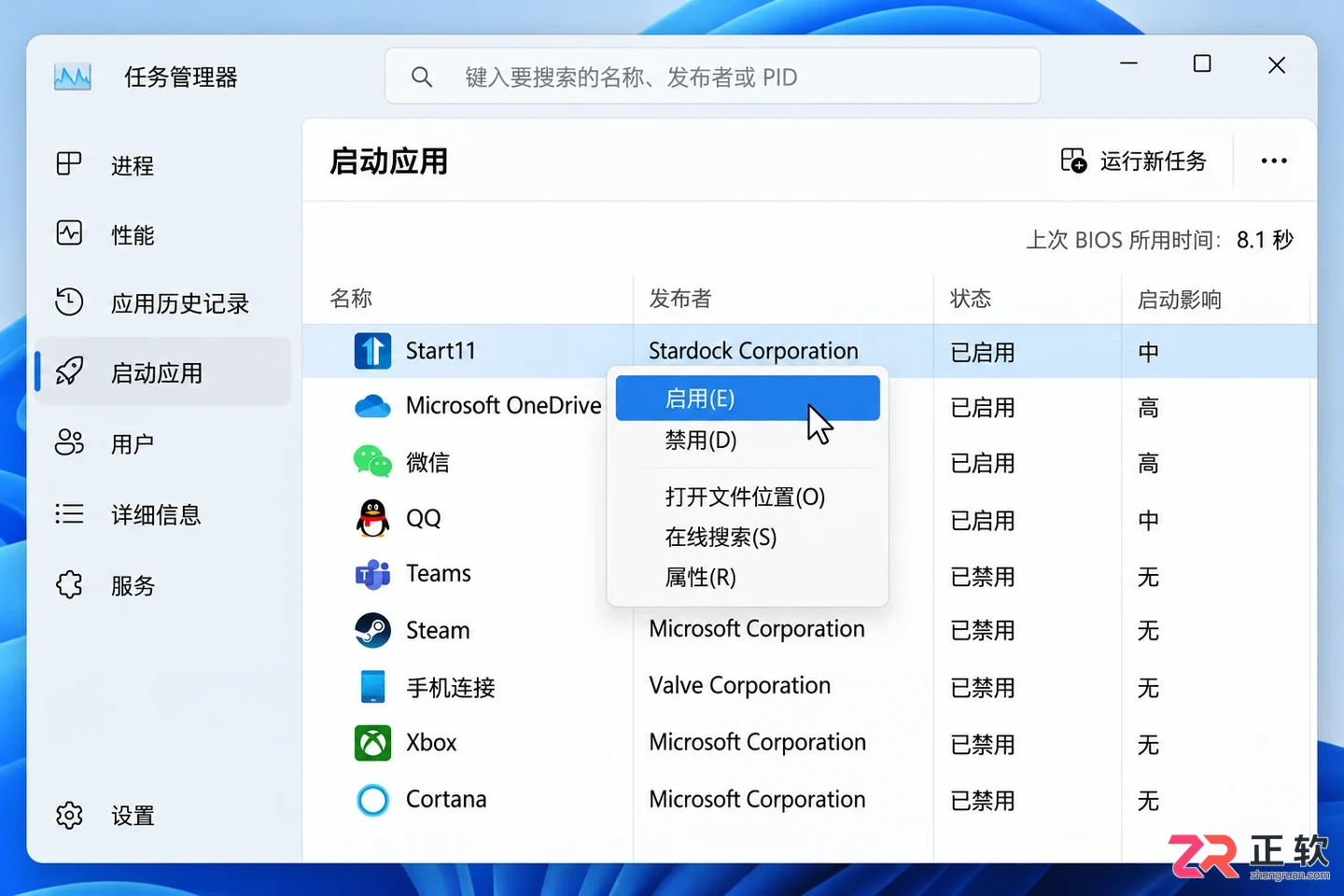Click the 运行新任务 icon
The width and height of the screenshot is (1344, 896).
[1073, 161]
